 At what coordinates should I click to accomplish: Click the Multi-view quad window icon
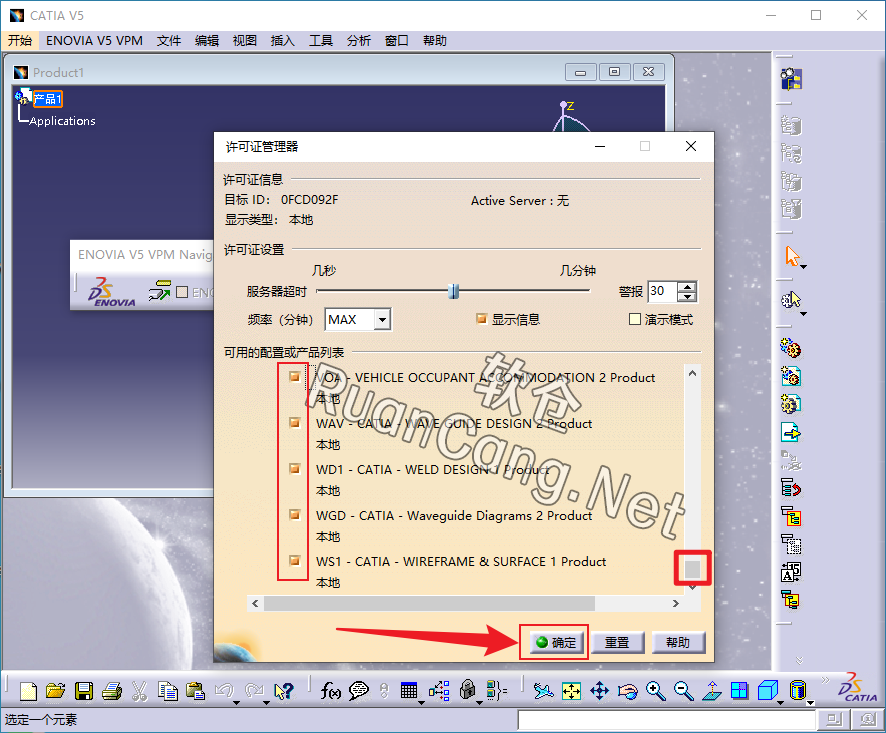[739, 691]
